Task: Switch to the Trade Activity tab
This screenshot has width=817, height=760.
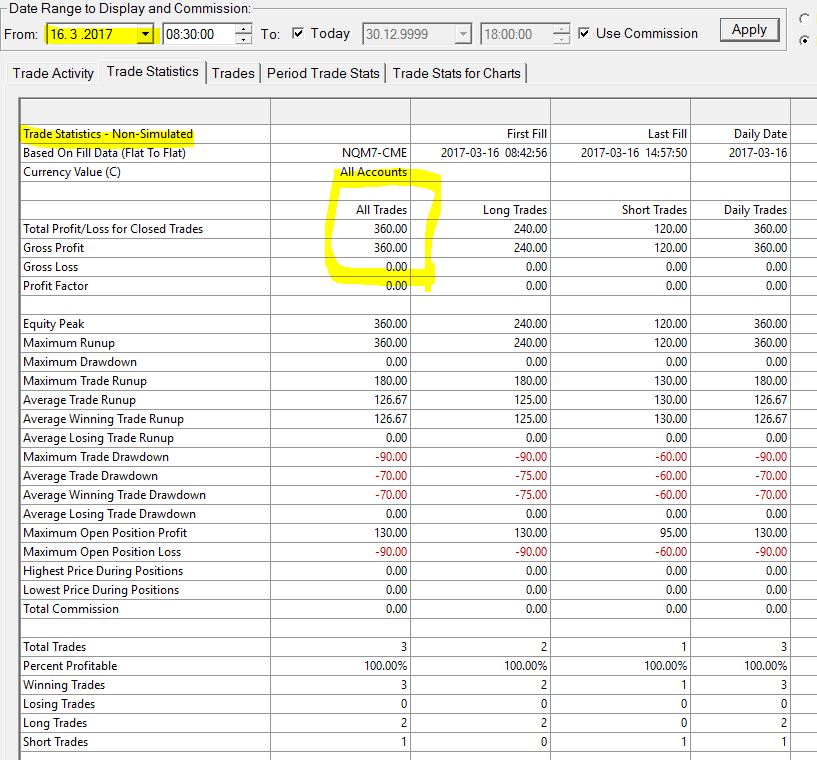Action: (53, 73)
